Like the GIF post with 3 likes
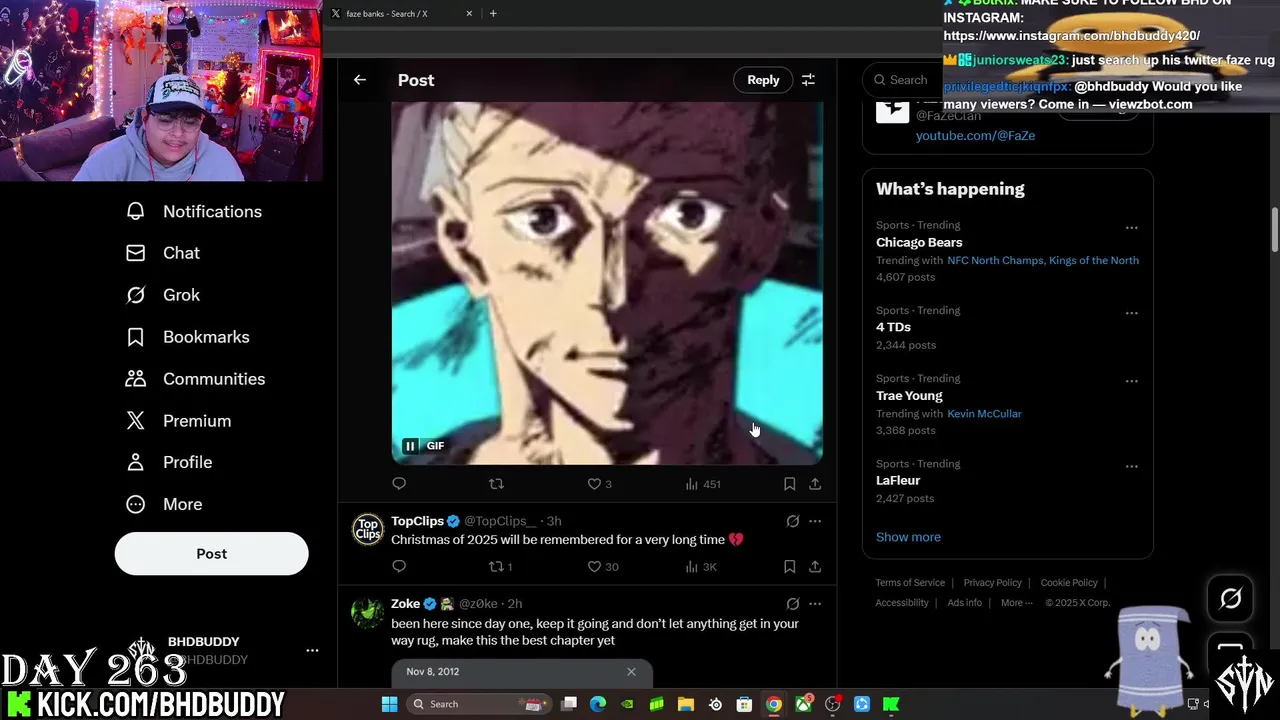 [x=599, y=484]
